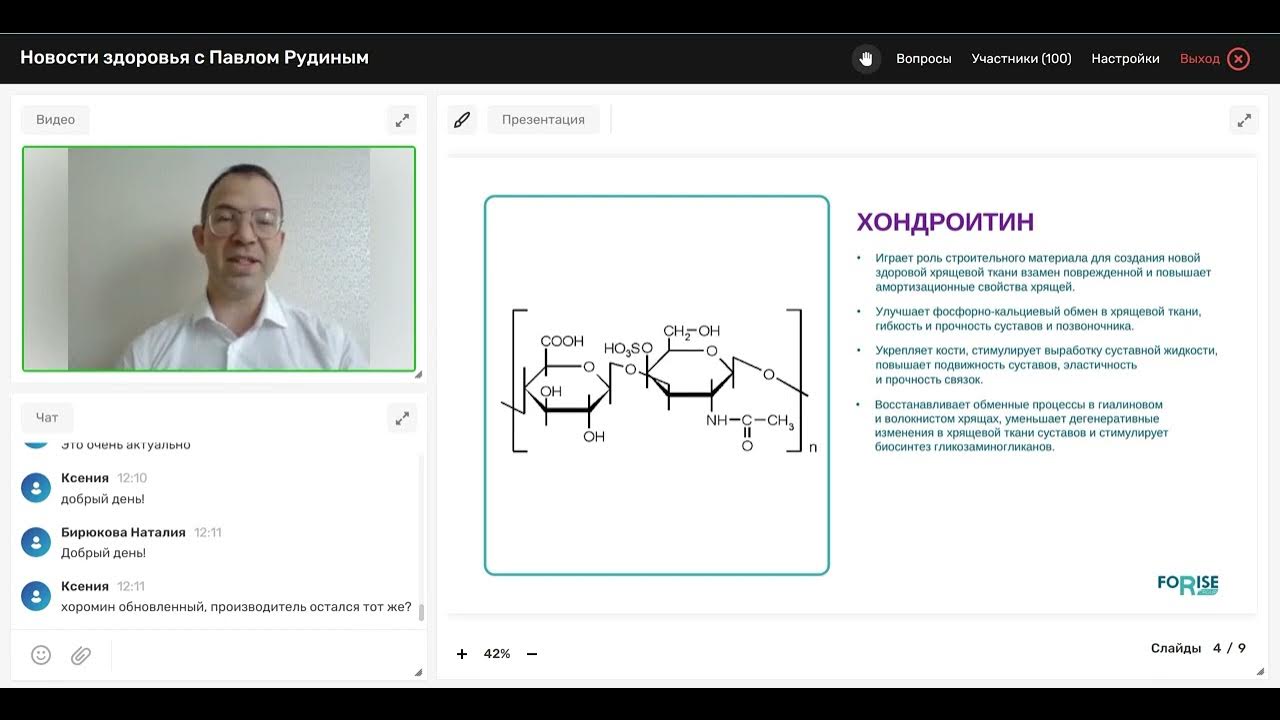Click the Слайды 4 / 9 counter
Viewport: 1280px width, 720px height.
click(1198, 648)
